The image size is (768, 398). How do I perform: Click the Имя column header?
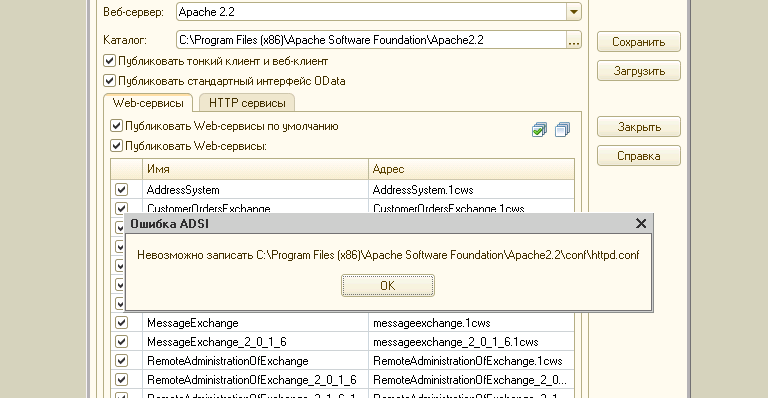255,169
